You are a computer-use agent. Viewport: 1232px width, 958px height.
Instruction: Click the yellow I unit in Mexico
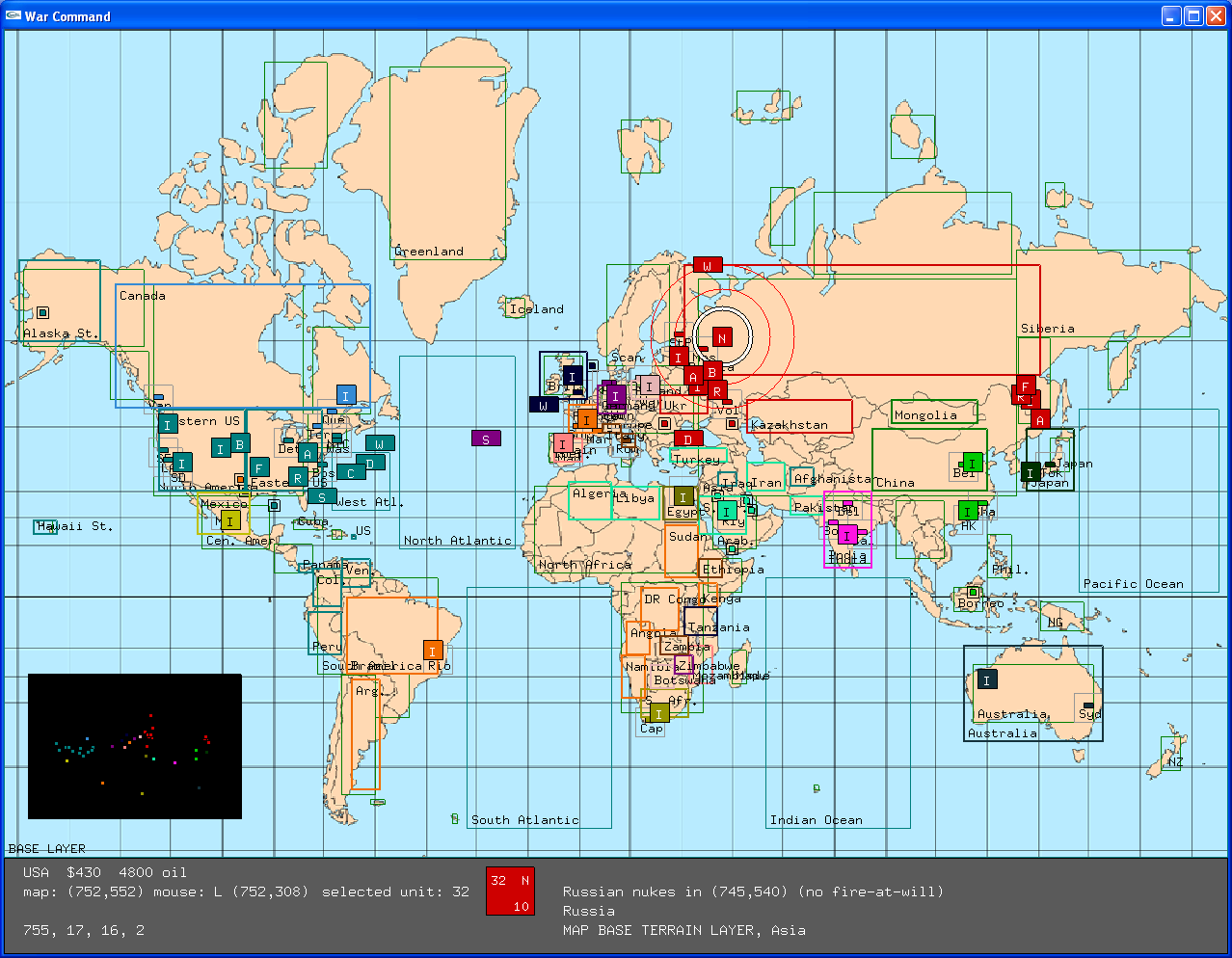pos(229,521)
